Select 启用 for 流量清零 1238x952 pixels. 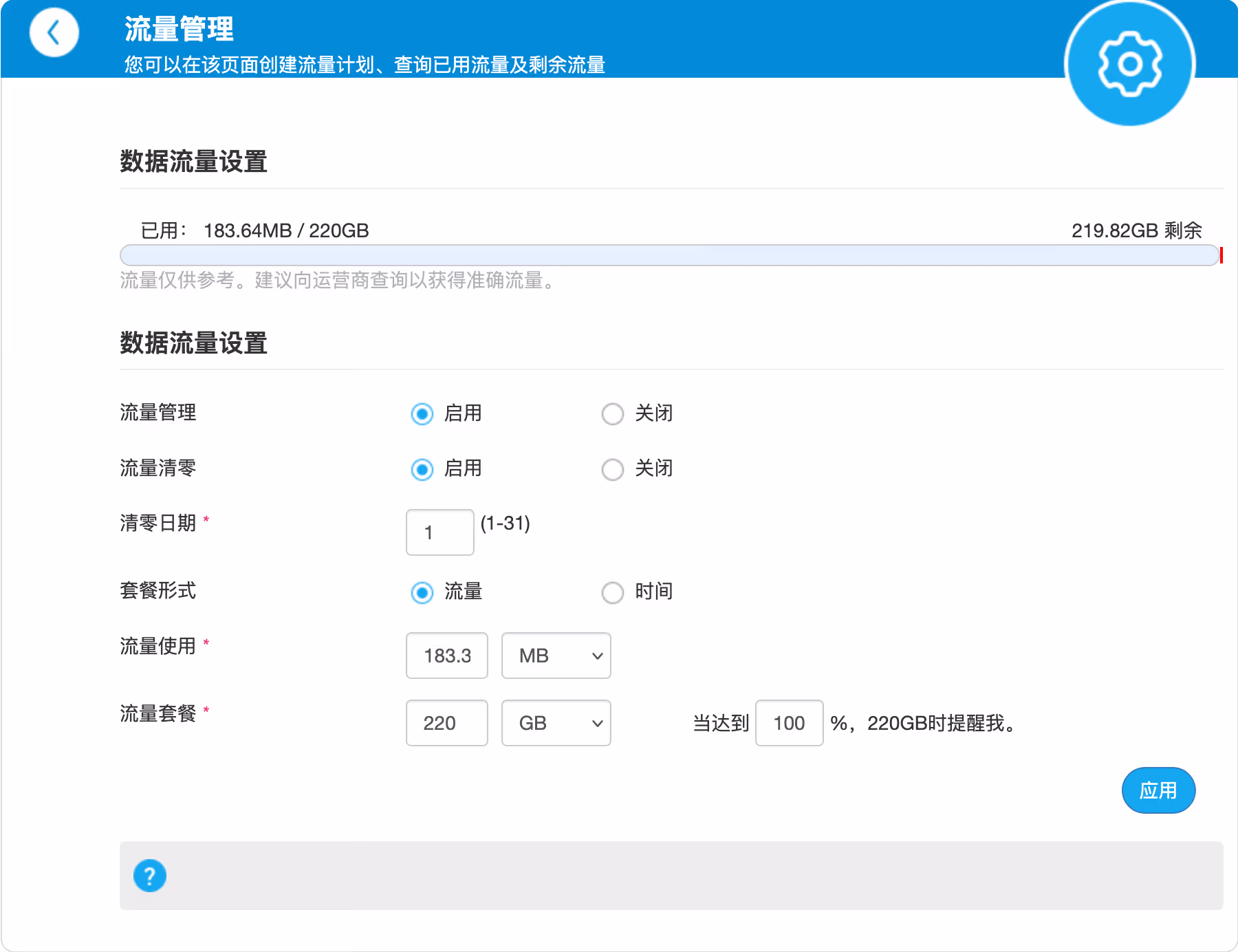pyautogui.click(x=422, y=470)
